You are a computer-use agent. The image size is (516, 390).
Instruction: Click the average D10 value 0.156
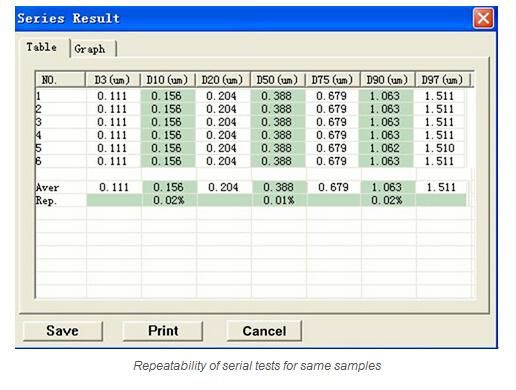(169, 187)
